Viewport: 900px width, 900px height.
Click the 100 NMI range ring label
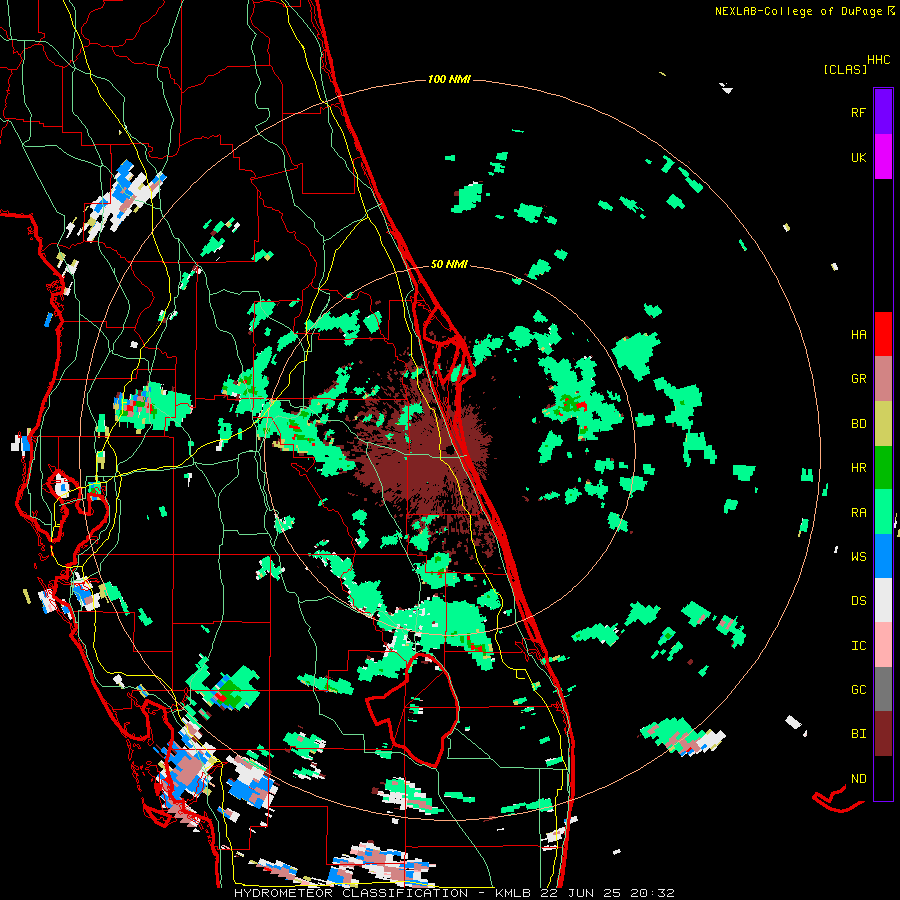(x=449, y=79)
